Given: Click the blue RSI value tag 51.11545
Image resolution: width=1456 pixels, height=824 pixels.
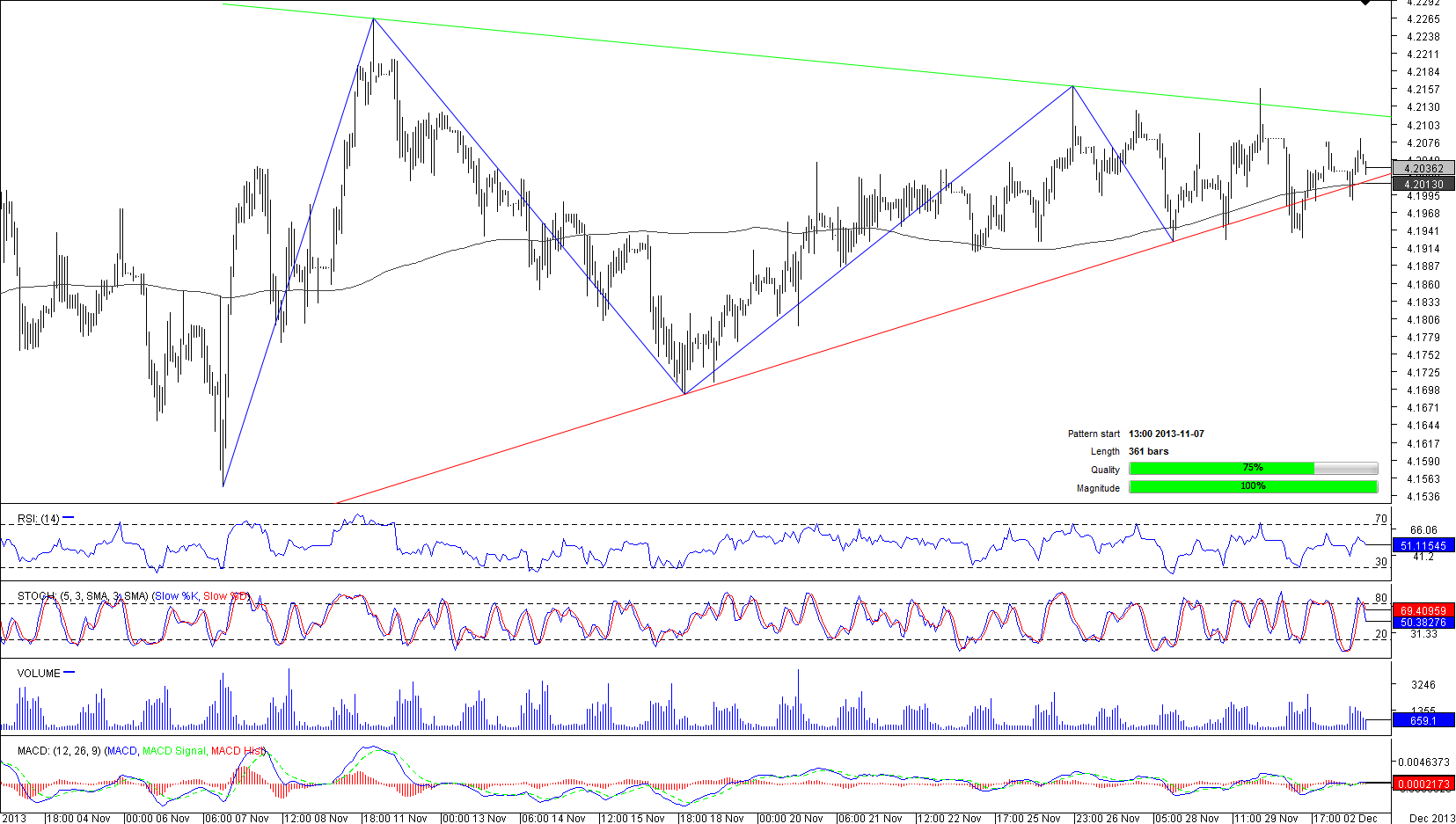Looking at the screenshot, I should pos(1423,545).
